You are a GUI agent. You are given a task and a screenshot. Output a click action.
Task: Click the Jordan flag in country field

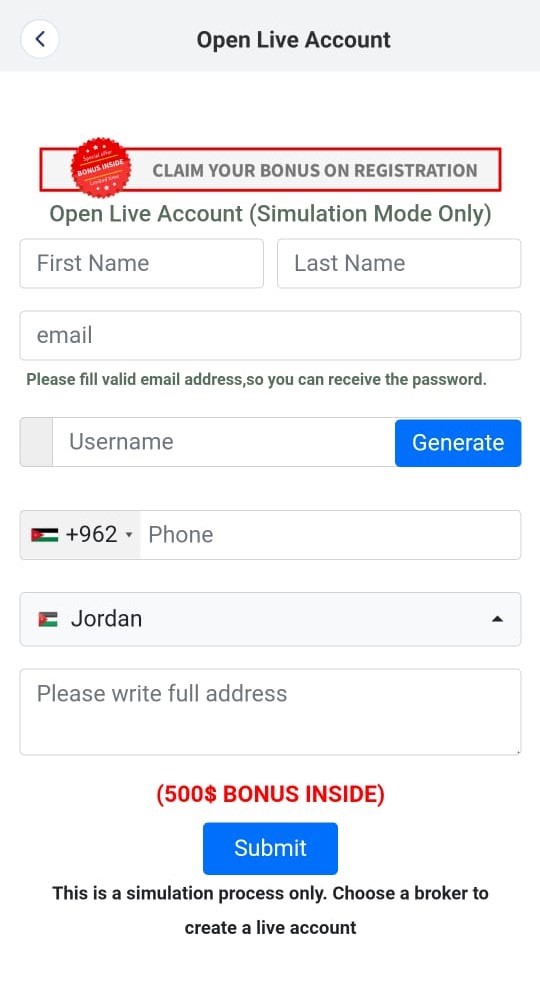click(x=48, y=619)
